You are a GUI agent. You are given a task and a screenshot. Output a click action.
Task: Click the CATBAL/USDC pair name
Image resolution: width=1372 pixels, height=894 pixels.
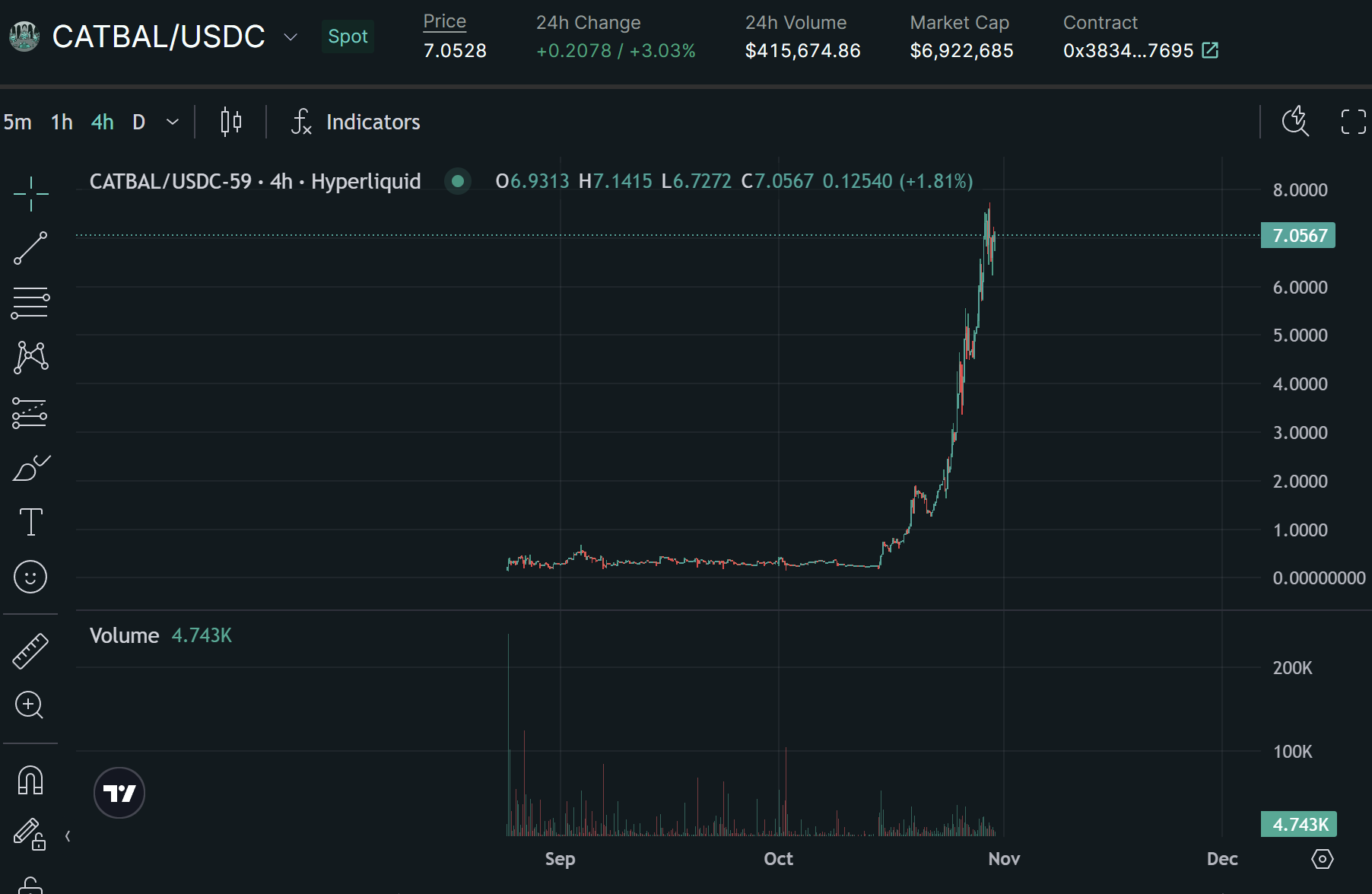[x=159, y=37]
